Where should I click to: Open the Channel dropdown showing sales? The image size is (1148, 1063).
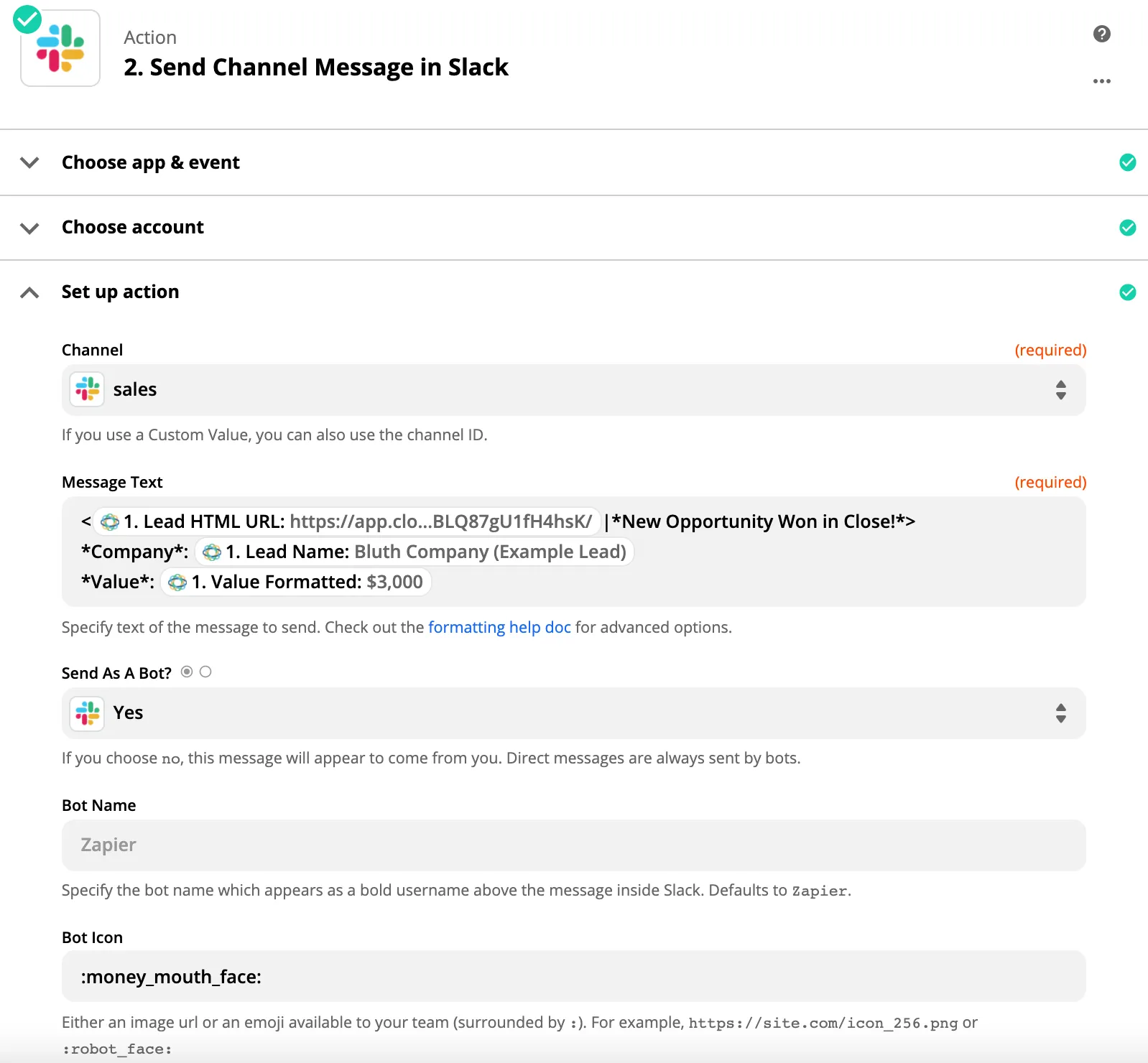coord(573,390)
